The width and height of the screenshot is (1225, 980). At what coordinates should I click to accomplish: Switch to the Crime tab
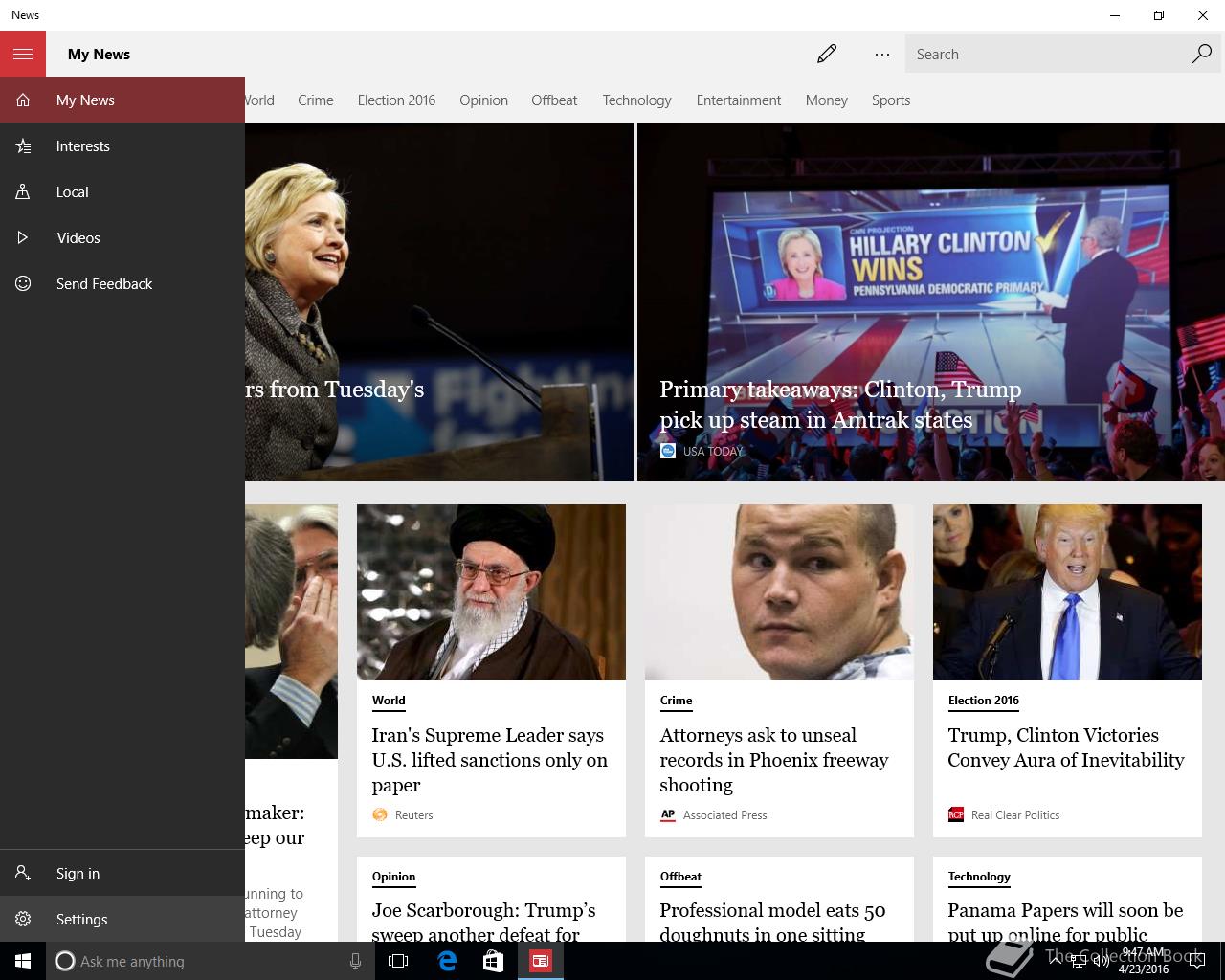pyautogui.click(x=316, y=100)
